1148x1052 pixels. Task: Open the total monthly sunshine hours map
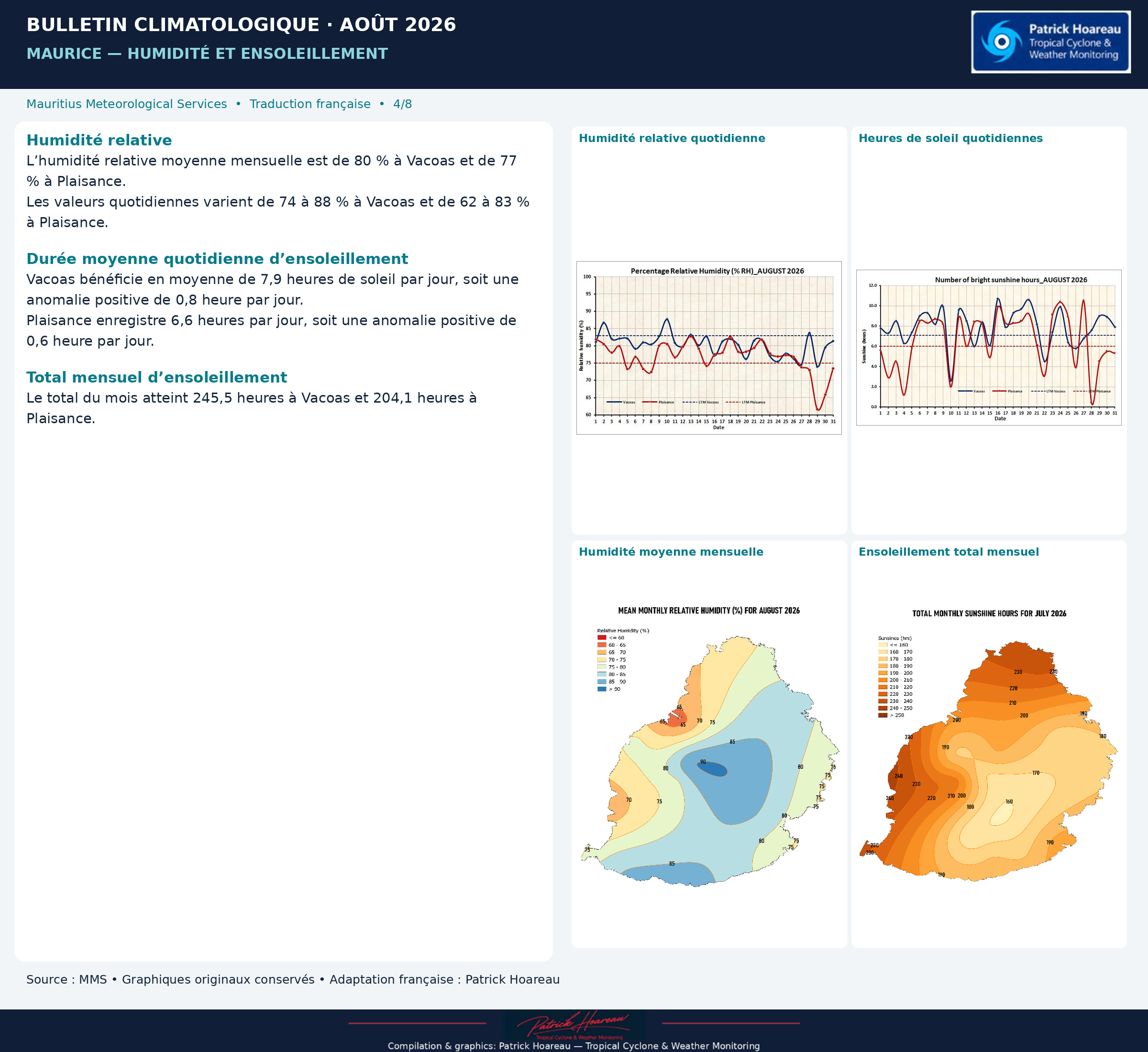click(989, 745)
